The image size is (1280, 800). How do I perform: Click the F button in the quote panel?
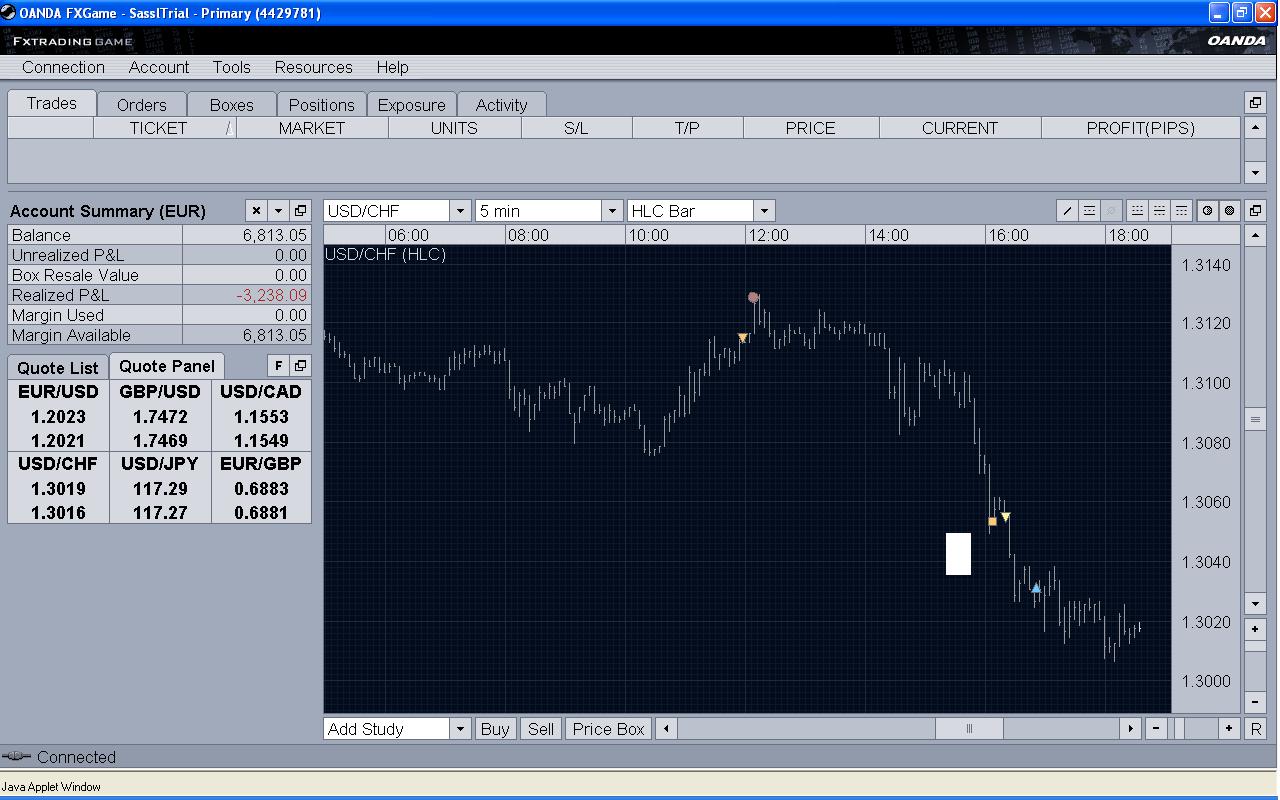click(279, 366)
